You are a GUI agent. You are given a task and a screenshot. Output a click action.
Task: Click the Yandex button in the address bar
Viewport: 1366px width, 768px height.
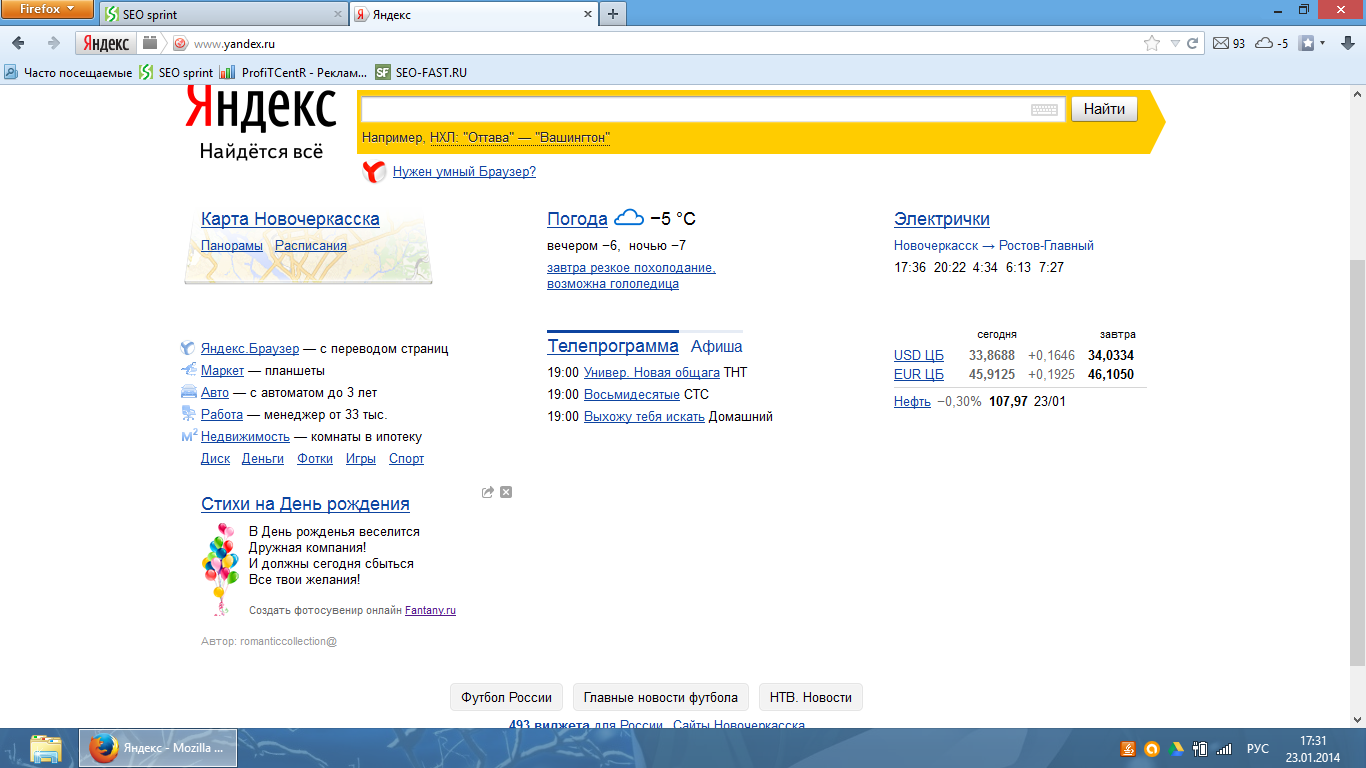tap(105, 43)
